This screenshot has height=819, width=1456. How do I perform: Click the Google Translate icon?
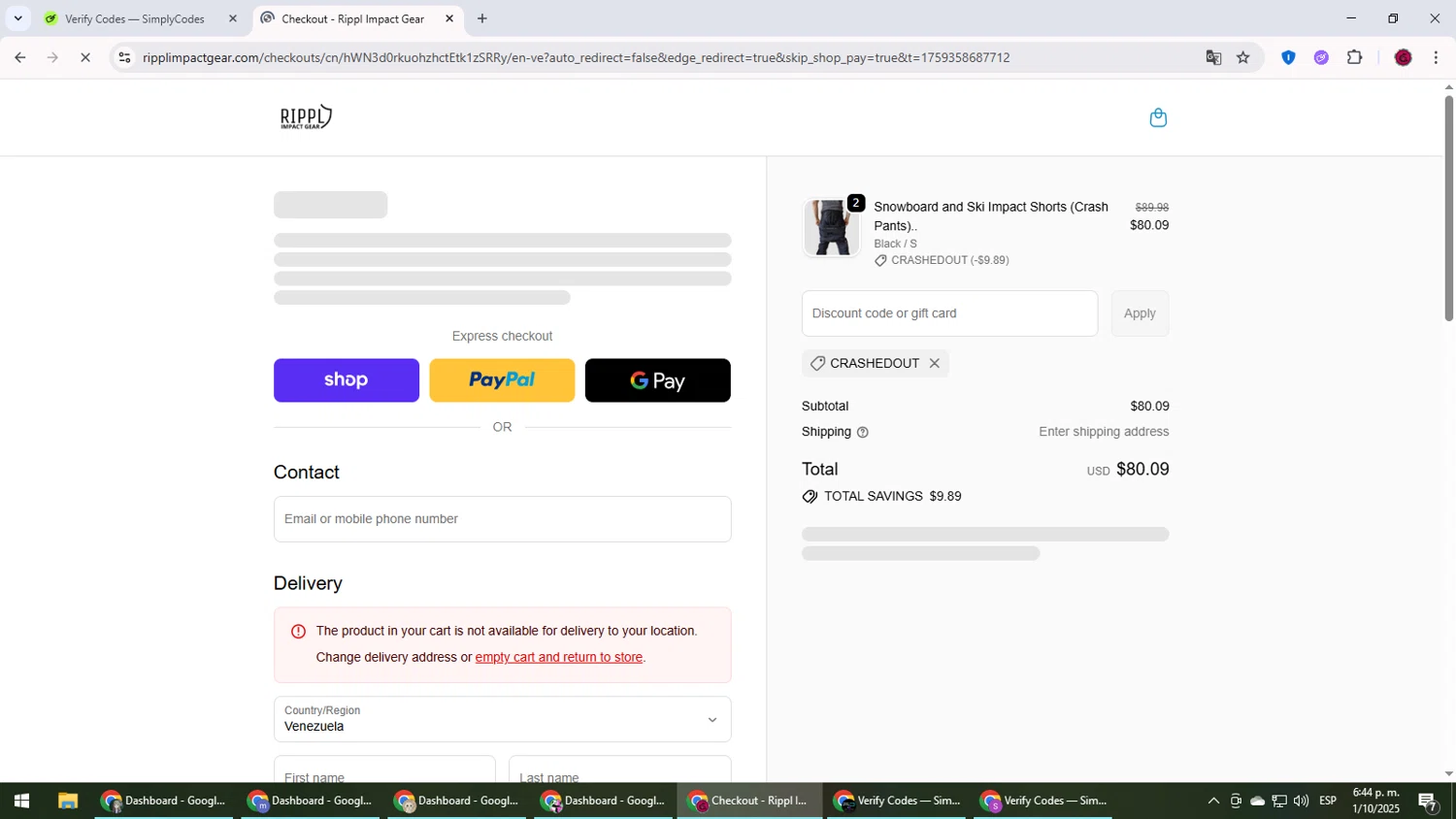(1213, 58)
